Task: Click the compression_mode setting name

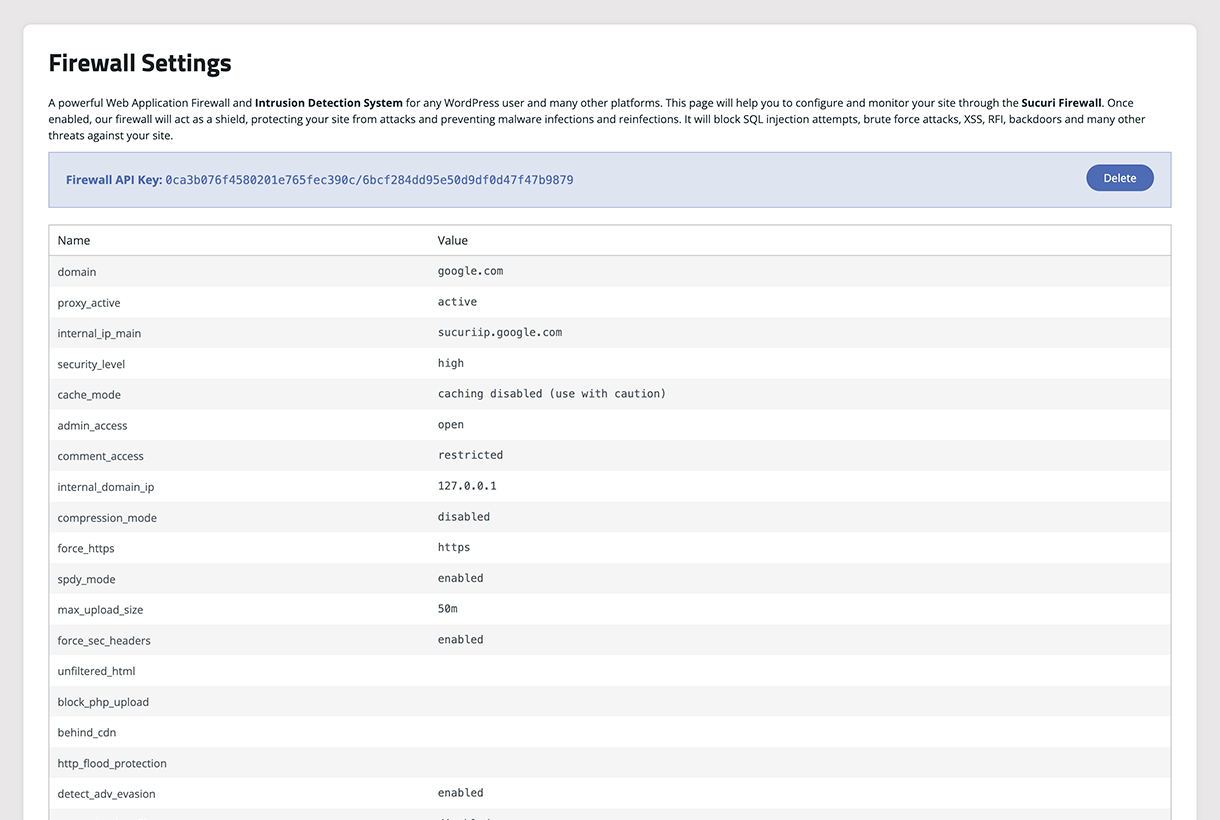Action: click(107, 518)
